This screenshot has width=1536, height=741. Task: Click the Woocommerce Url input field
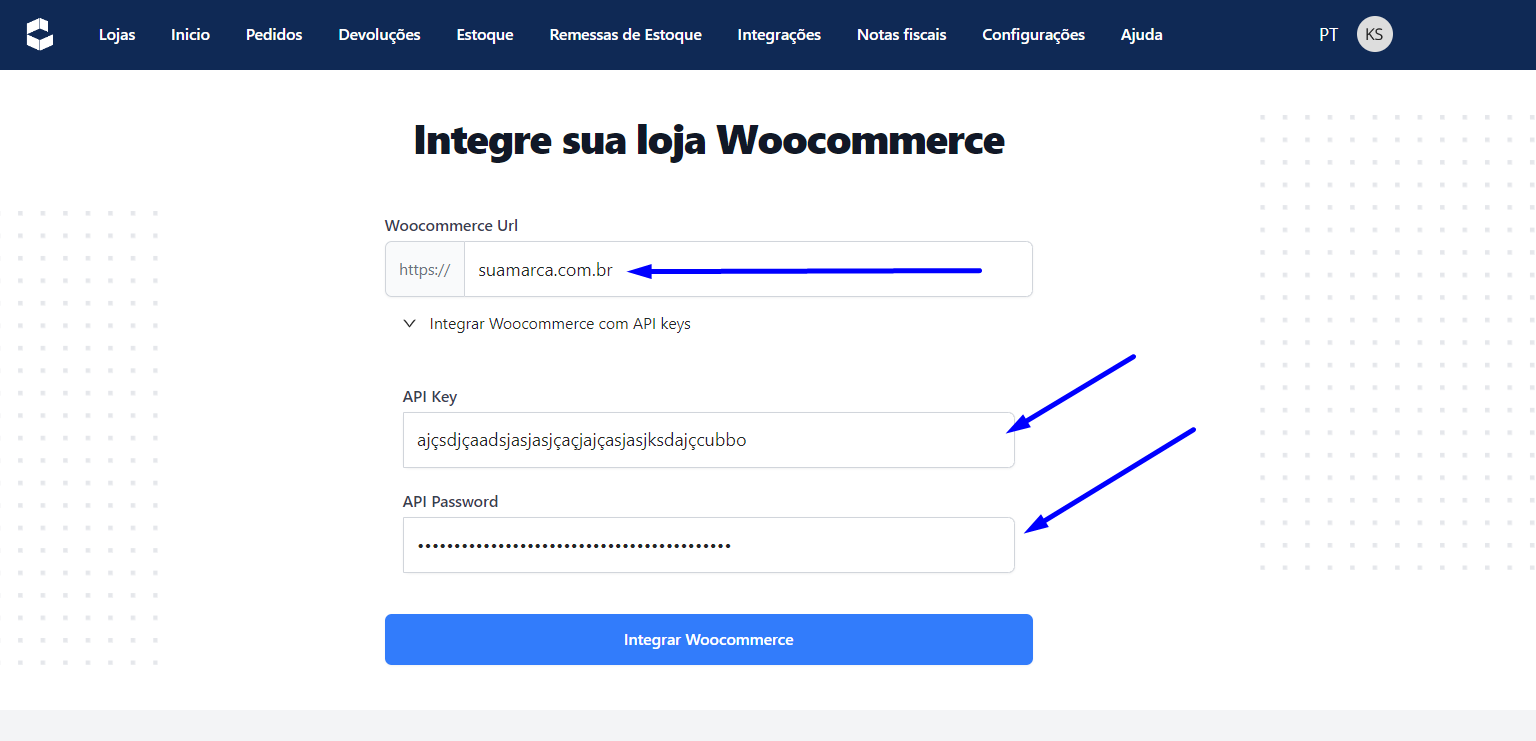click(748, 269)
